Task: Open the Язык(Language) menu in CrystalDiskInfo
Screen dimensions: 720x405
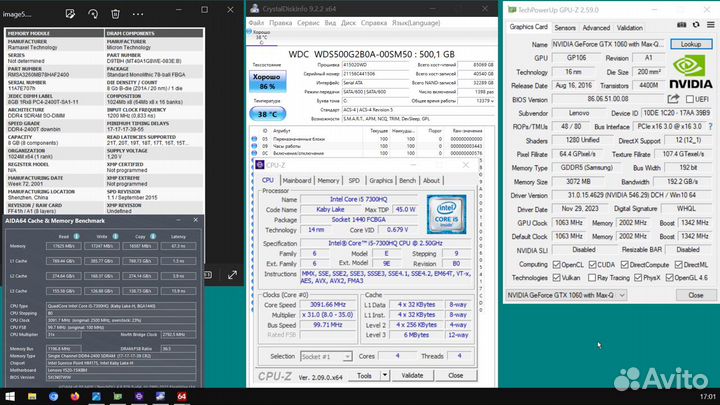Action: (416, 22)
